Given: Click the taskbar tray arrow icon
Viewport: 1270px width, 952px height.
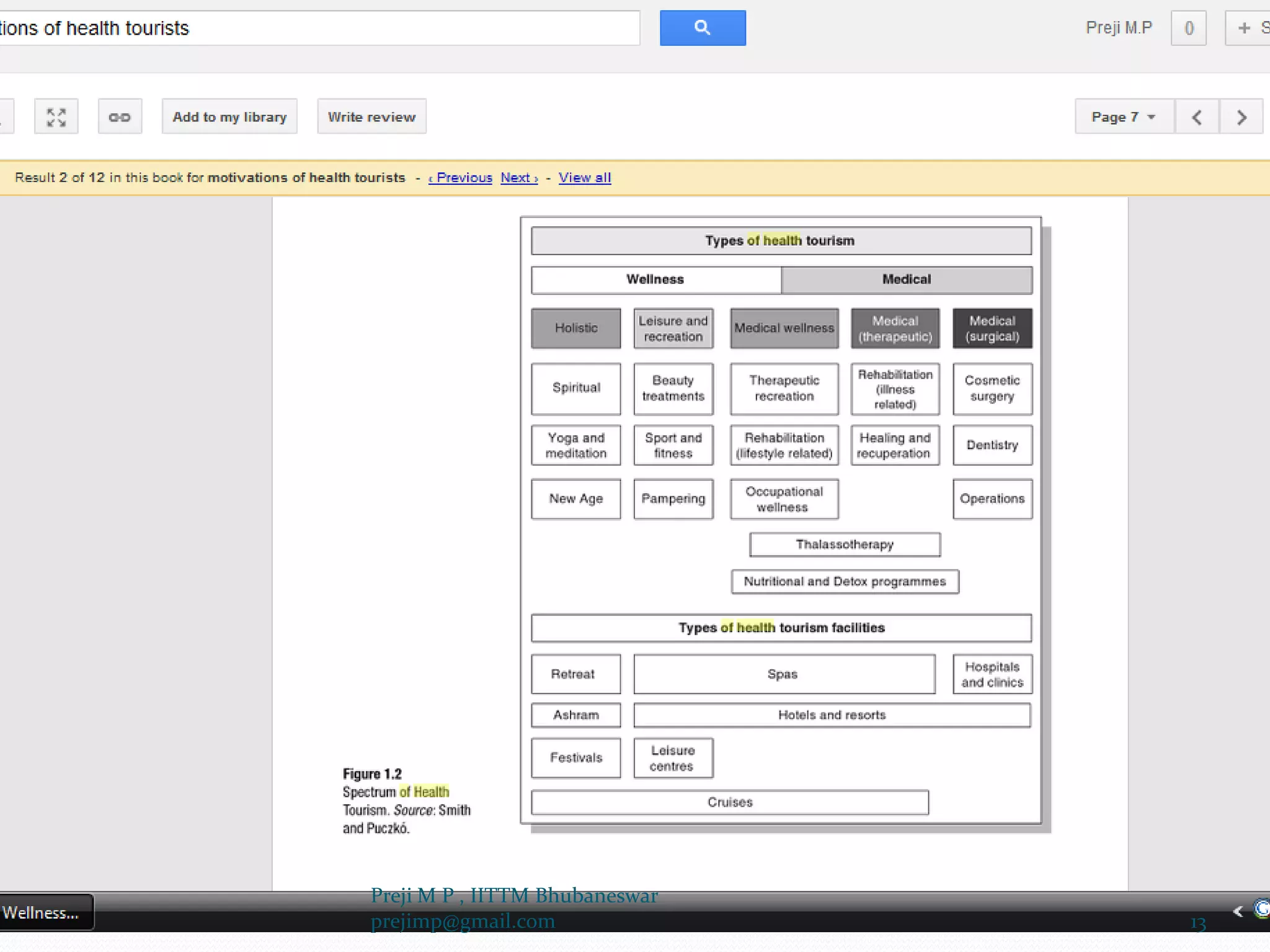Looking at the screenshot, I should click(1238, 910).
